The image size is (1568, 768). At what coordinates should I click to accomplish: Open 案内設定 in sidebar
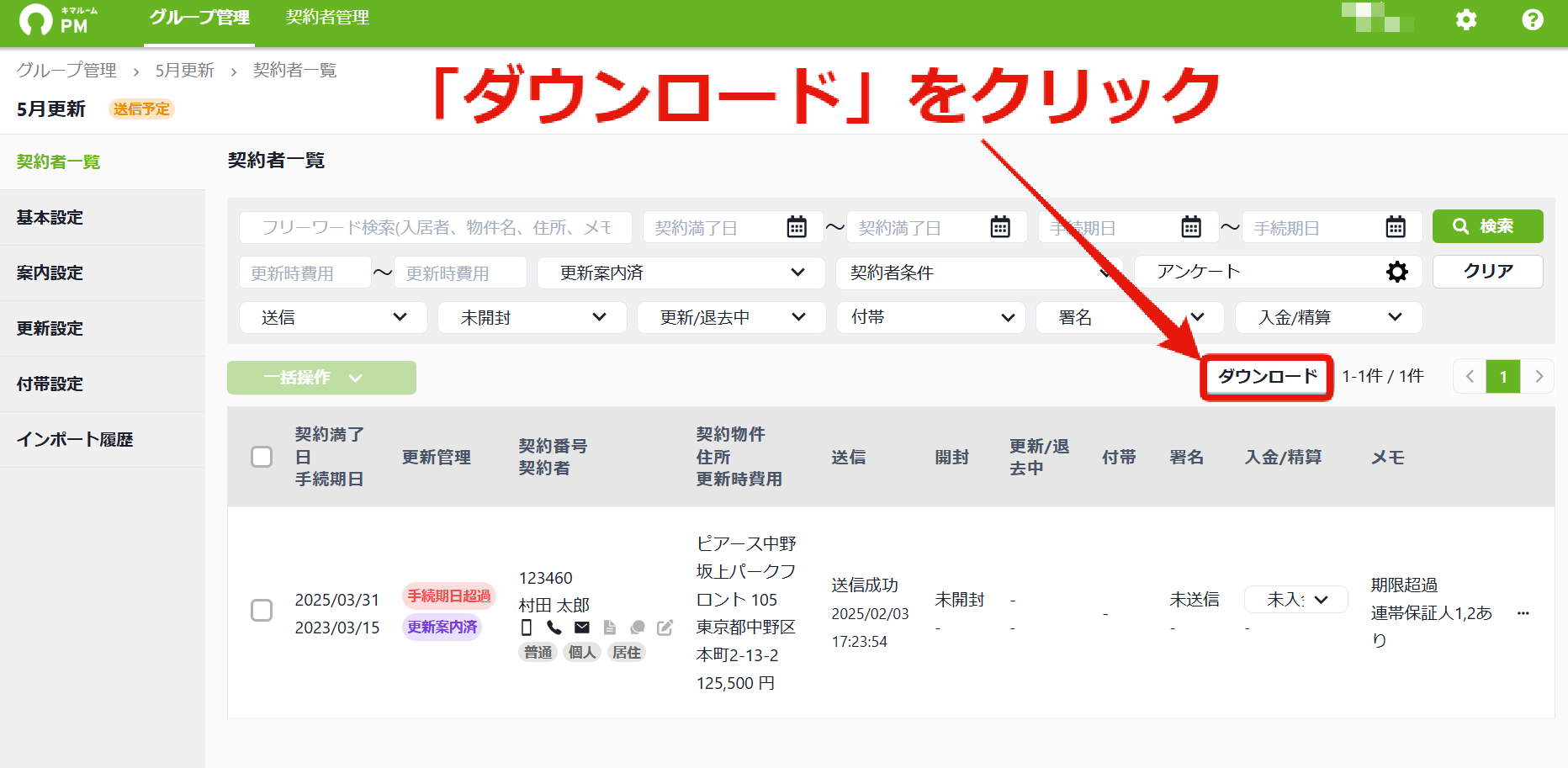click(x=103, y=273)
